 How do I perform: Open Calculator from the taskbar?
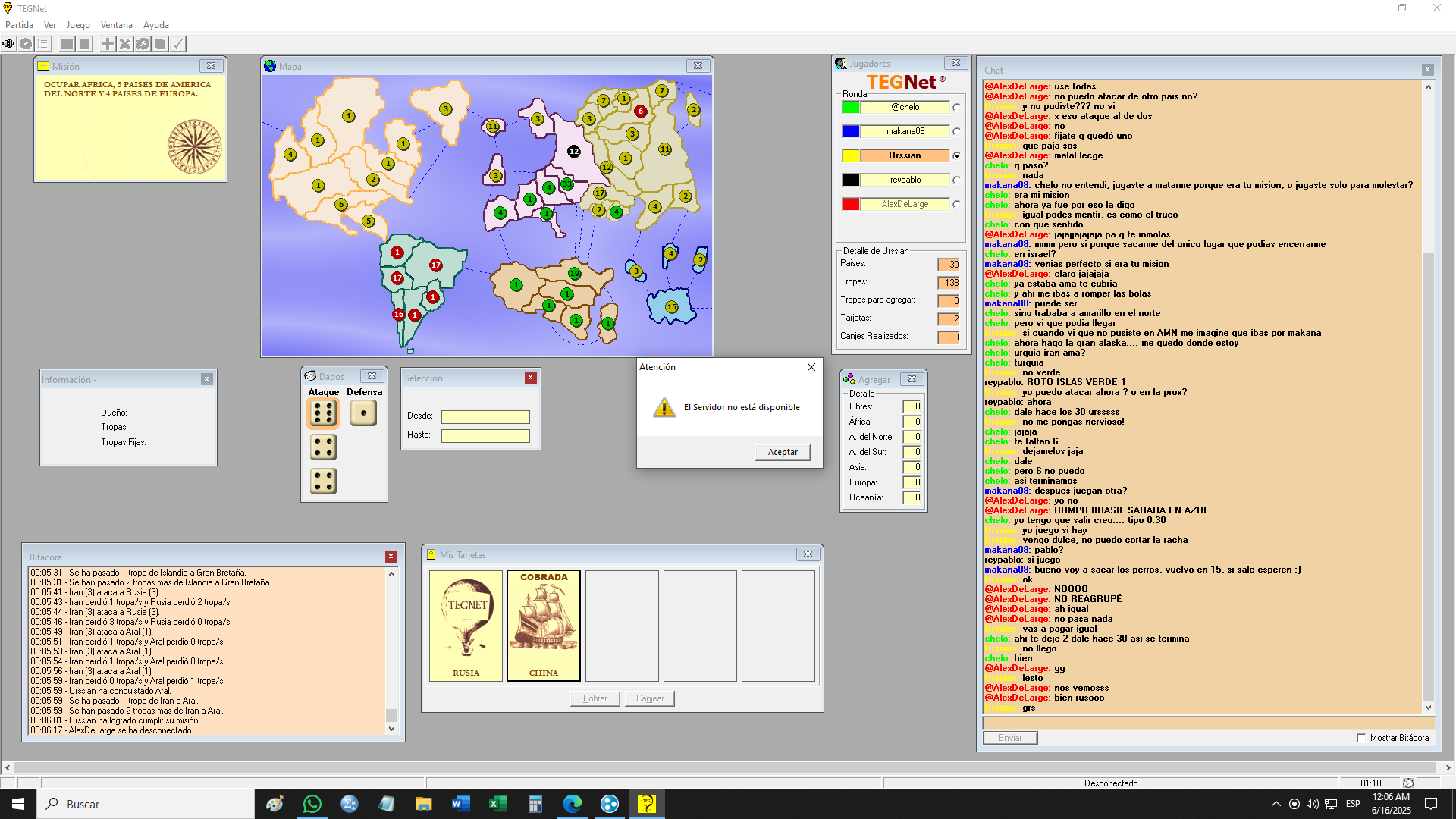point(535,804)
